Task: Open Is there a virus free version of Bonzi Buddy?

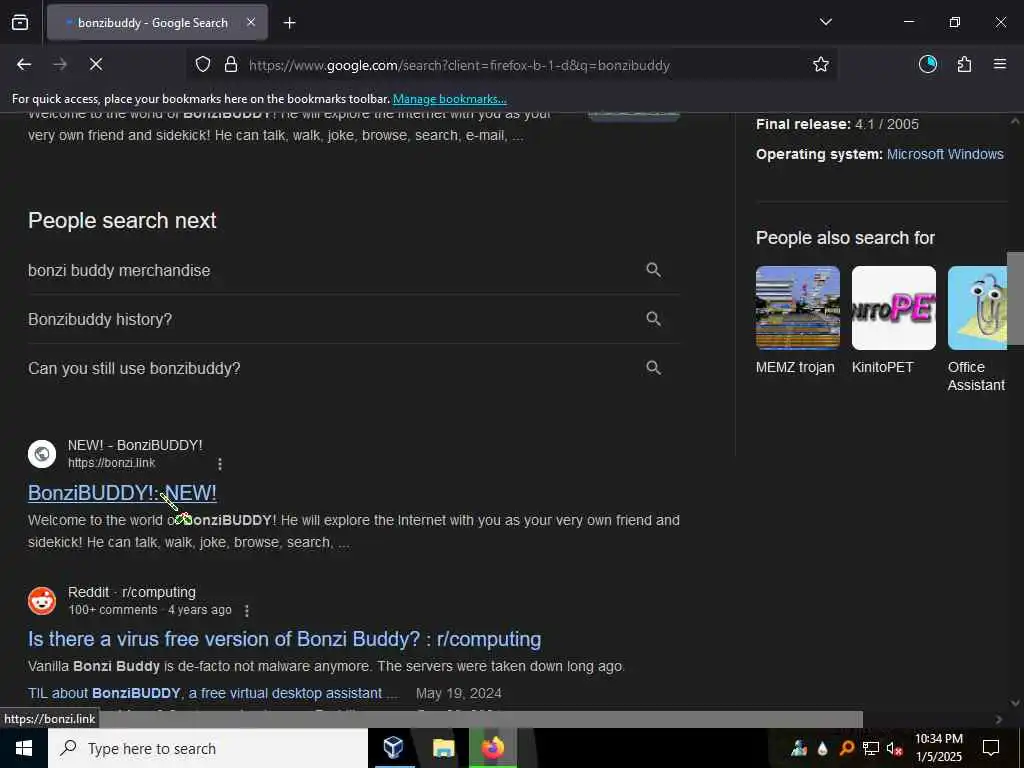Action: click(x=284, y=639)
